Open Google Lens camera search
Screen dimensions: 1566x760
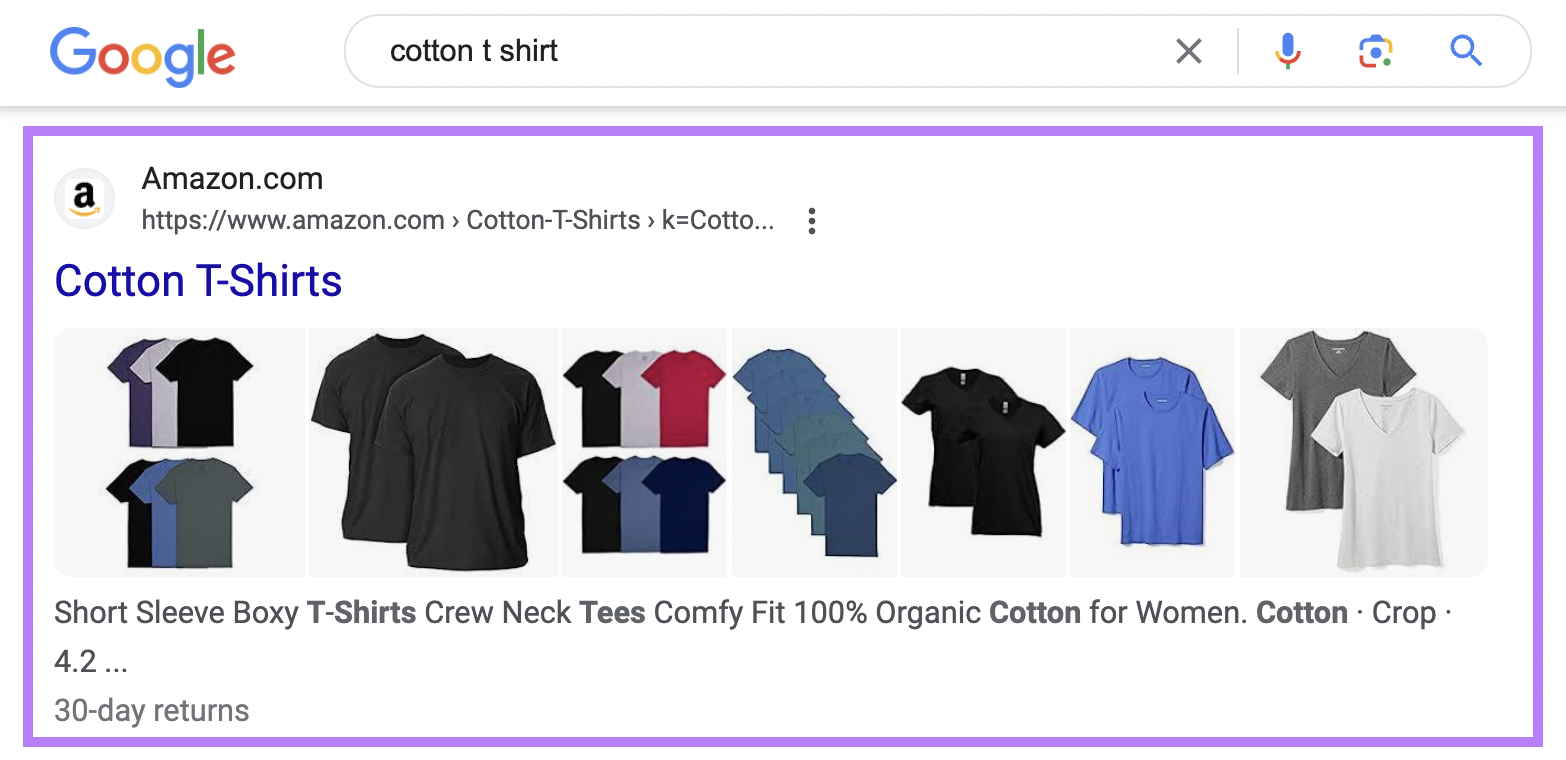click(1375, 50)
